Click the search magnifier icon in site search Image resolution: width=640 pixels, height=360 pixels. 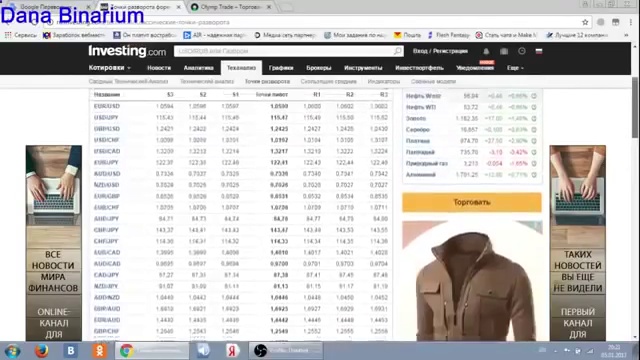pyautogui.click(x=398, y=51)
